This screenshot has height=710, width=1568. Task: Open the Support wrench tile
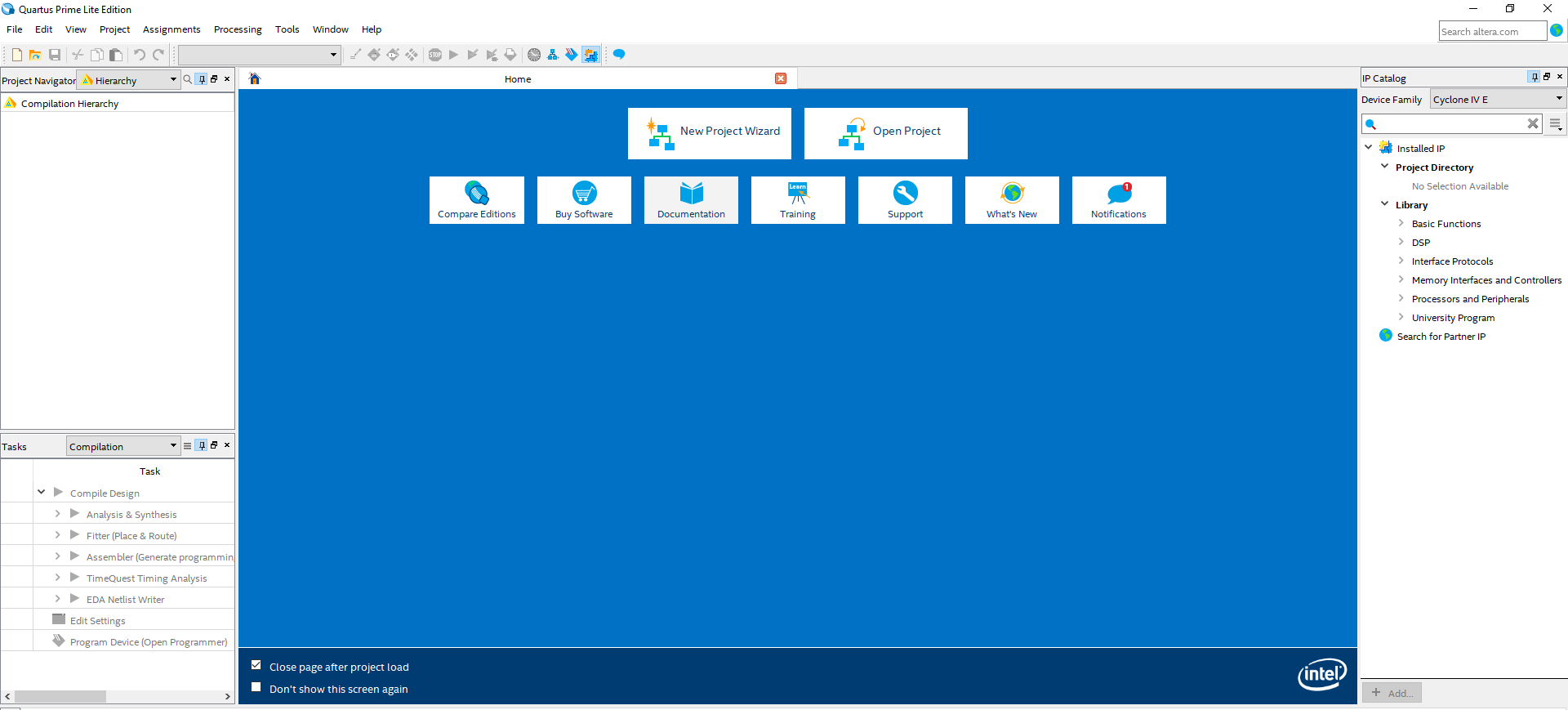coord(905,200)
